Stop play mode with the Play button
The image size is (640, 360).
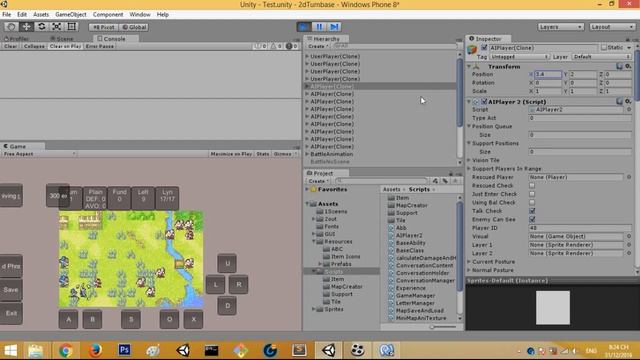point(304,27)
